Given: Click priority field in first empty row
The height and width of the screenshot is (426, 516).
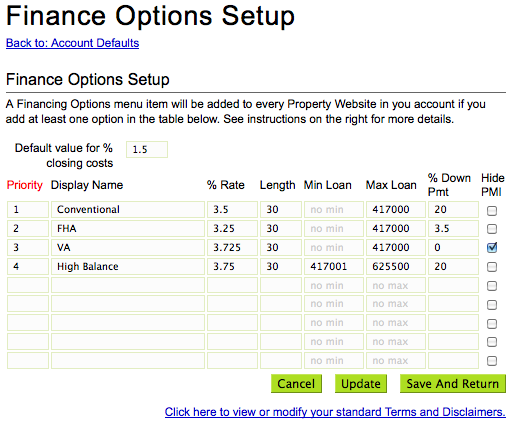Looking at the screenshot, I should click(x=28, y=286).
